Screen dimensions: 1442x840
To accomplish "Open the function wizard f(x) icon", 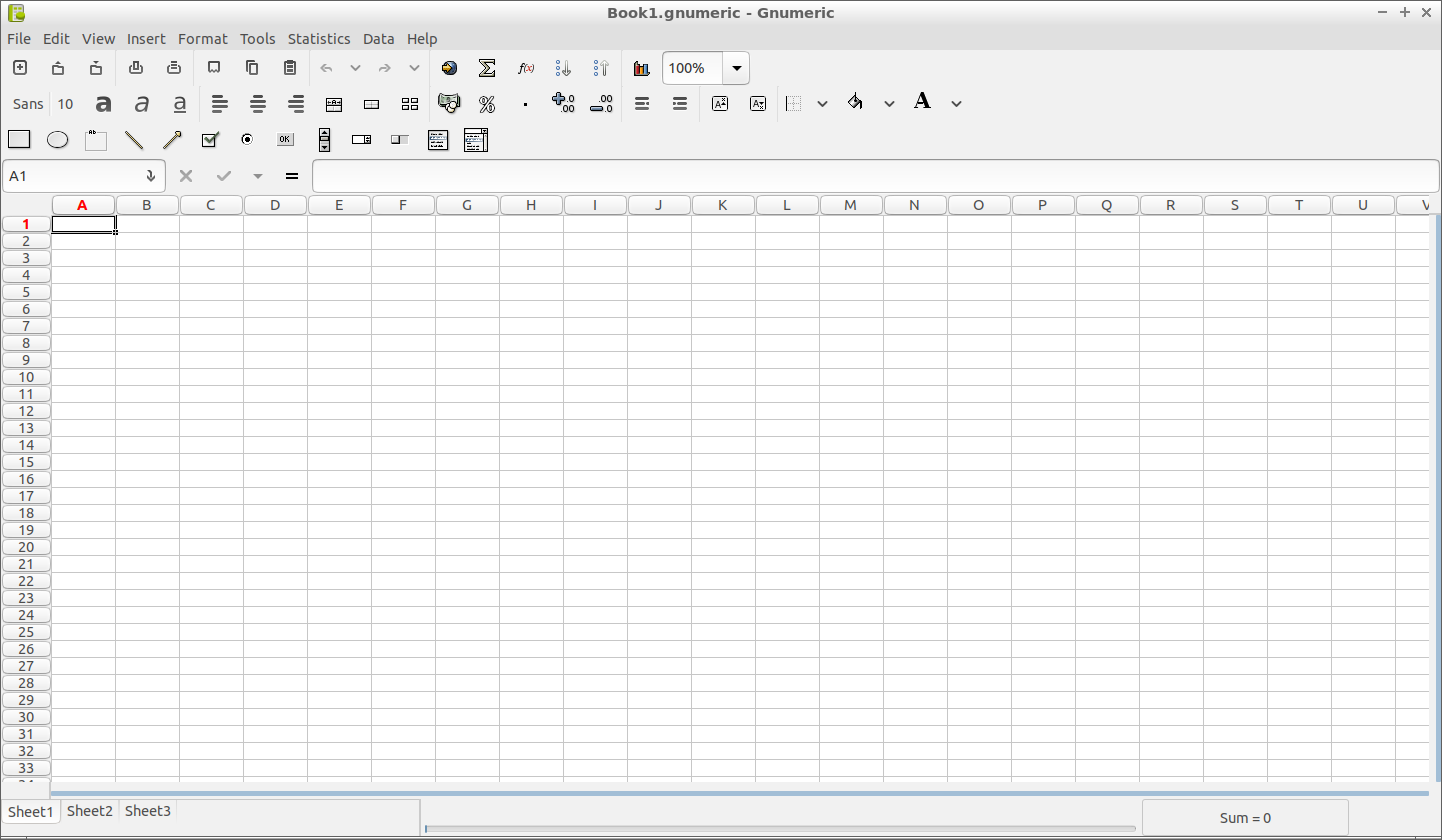I will tap(525, 68).
